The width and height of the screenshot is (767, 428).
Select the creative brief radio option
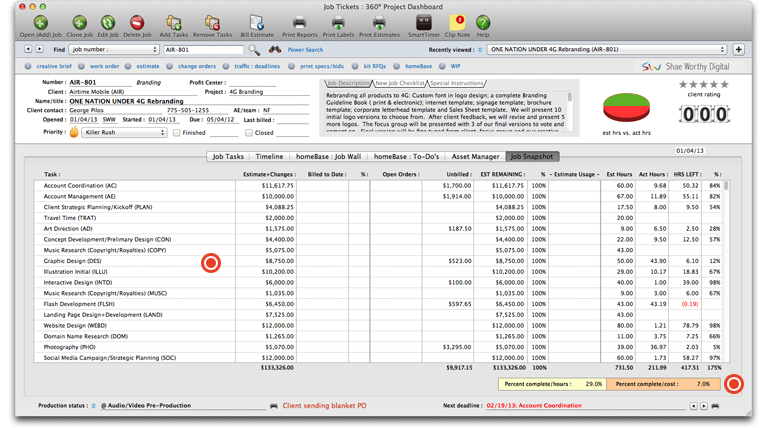(29, 67)
